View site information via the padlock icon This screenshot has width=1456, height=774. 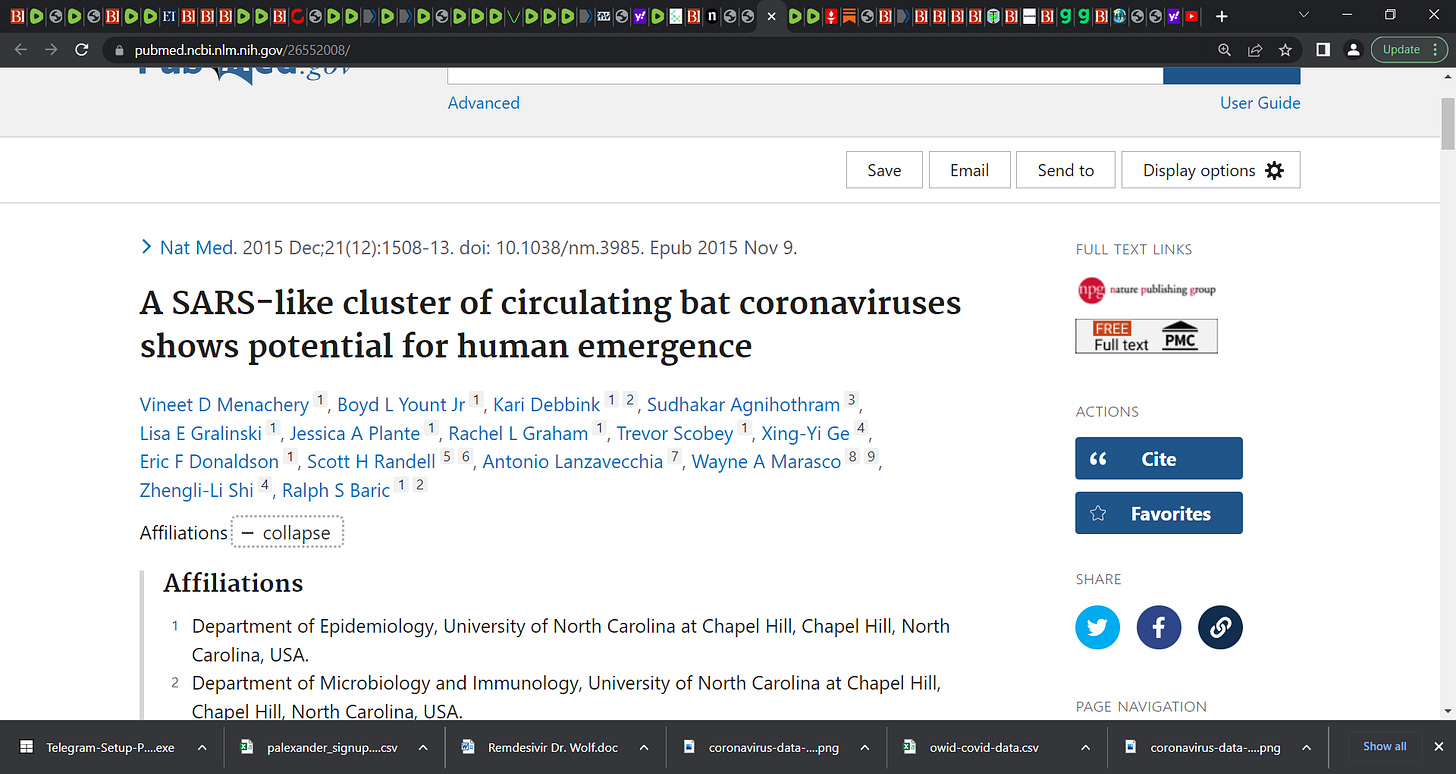coord(118,50)
